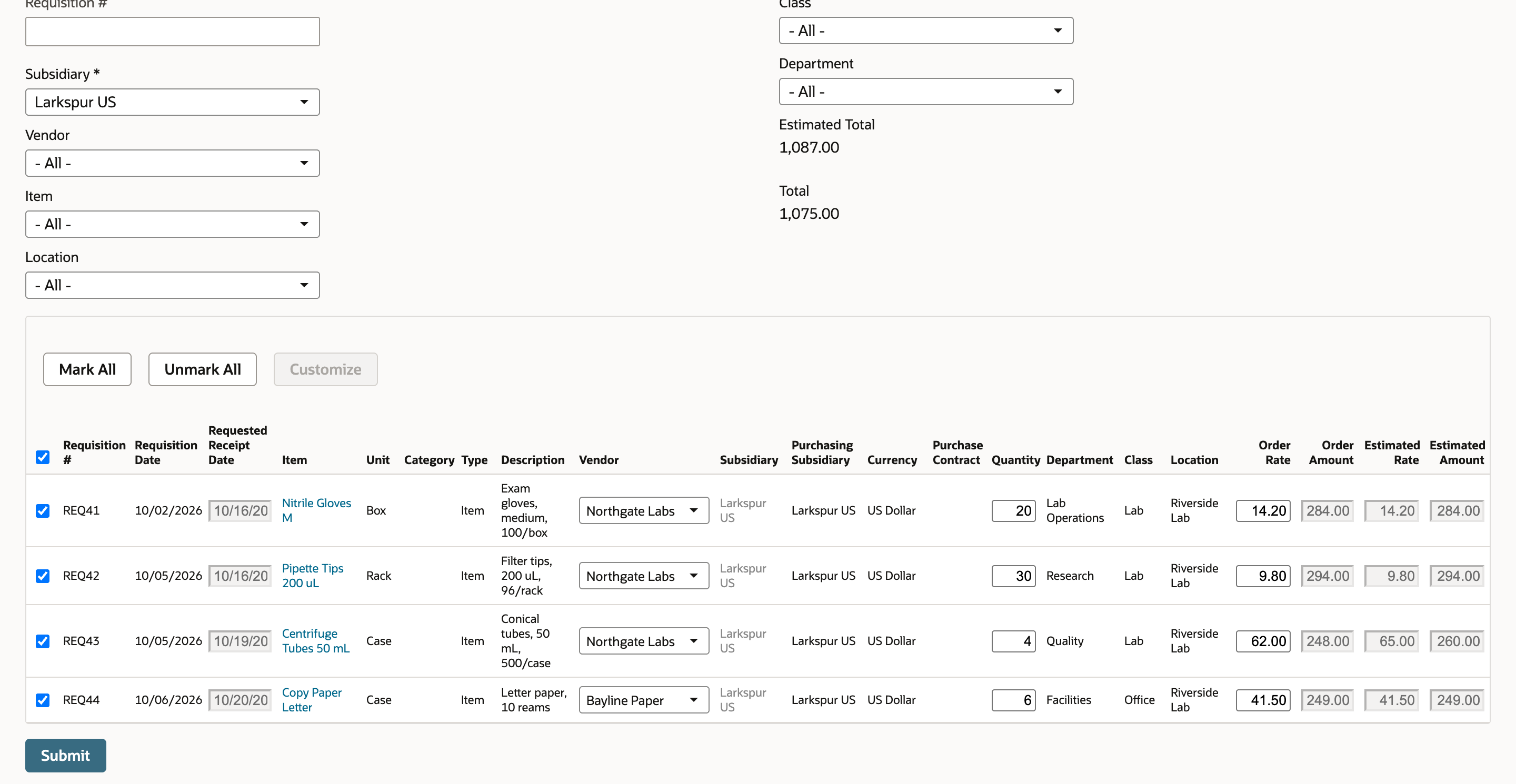The image size is (1516, 784).
Task: Change vendor dropdown for REQ41 row
Action: tap(644, 510)
